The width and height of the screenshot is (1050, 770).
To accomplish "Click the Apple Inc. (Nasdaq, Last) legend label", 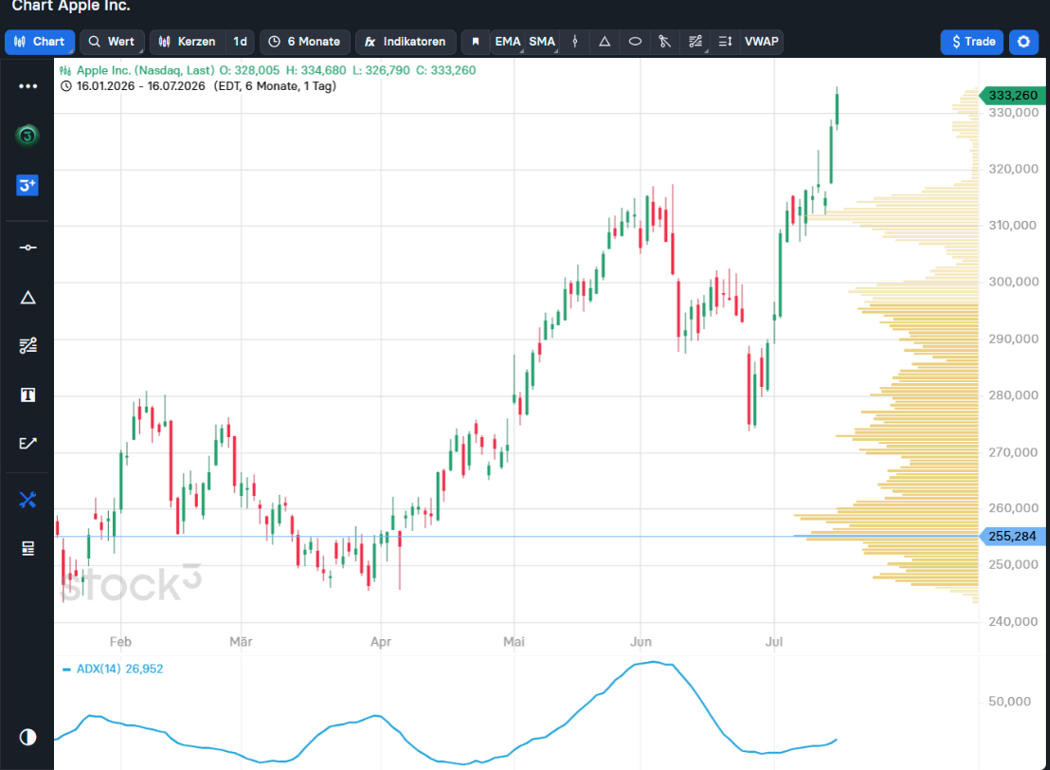I will pos(145,70).
